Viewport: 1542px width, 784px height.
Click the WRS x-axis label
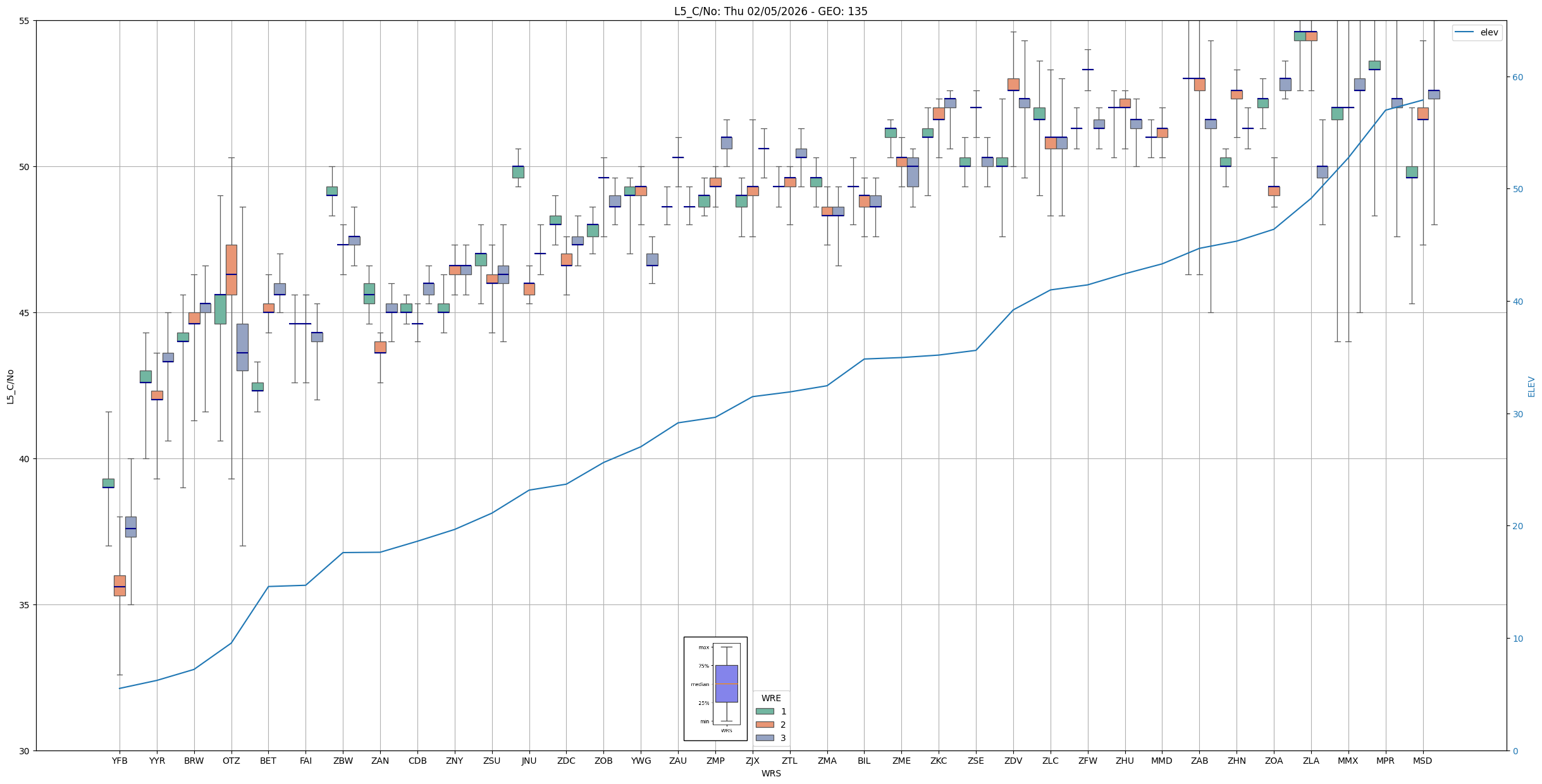[x=770, y=773]
